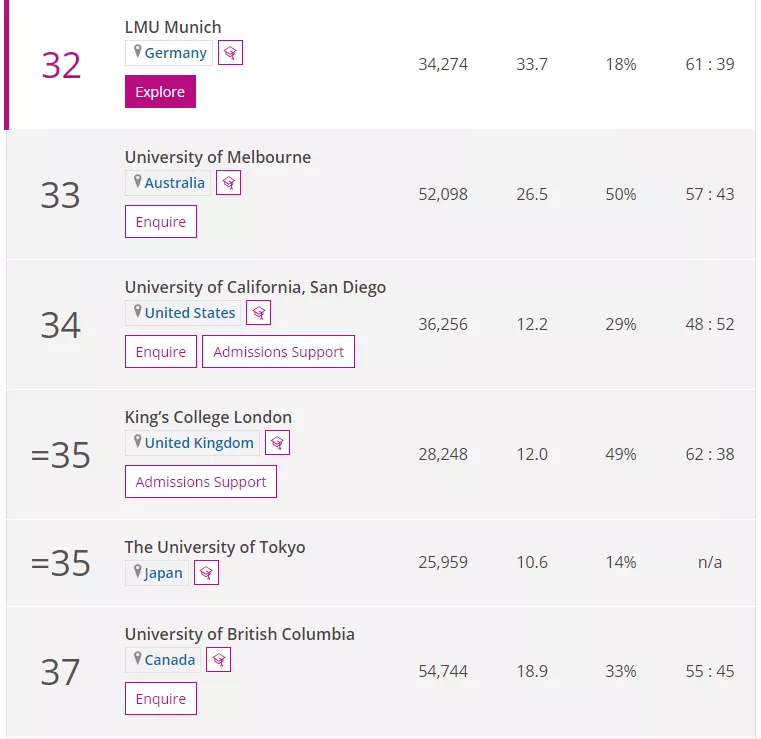Click graduation cap icon beside Germany
The image size is (761, 739).
coord(230,53)
